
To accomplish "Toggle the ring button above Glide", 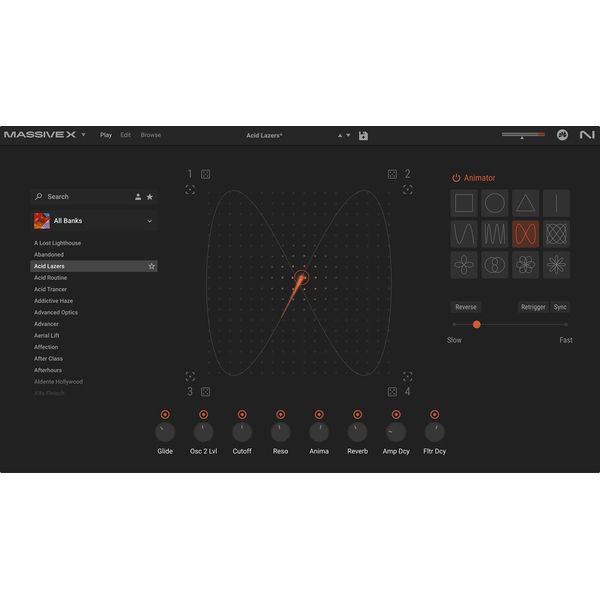I will 165,414.
